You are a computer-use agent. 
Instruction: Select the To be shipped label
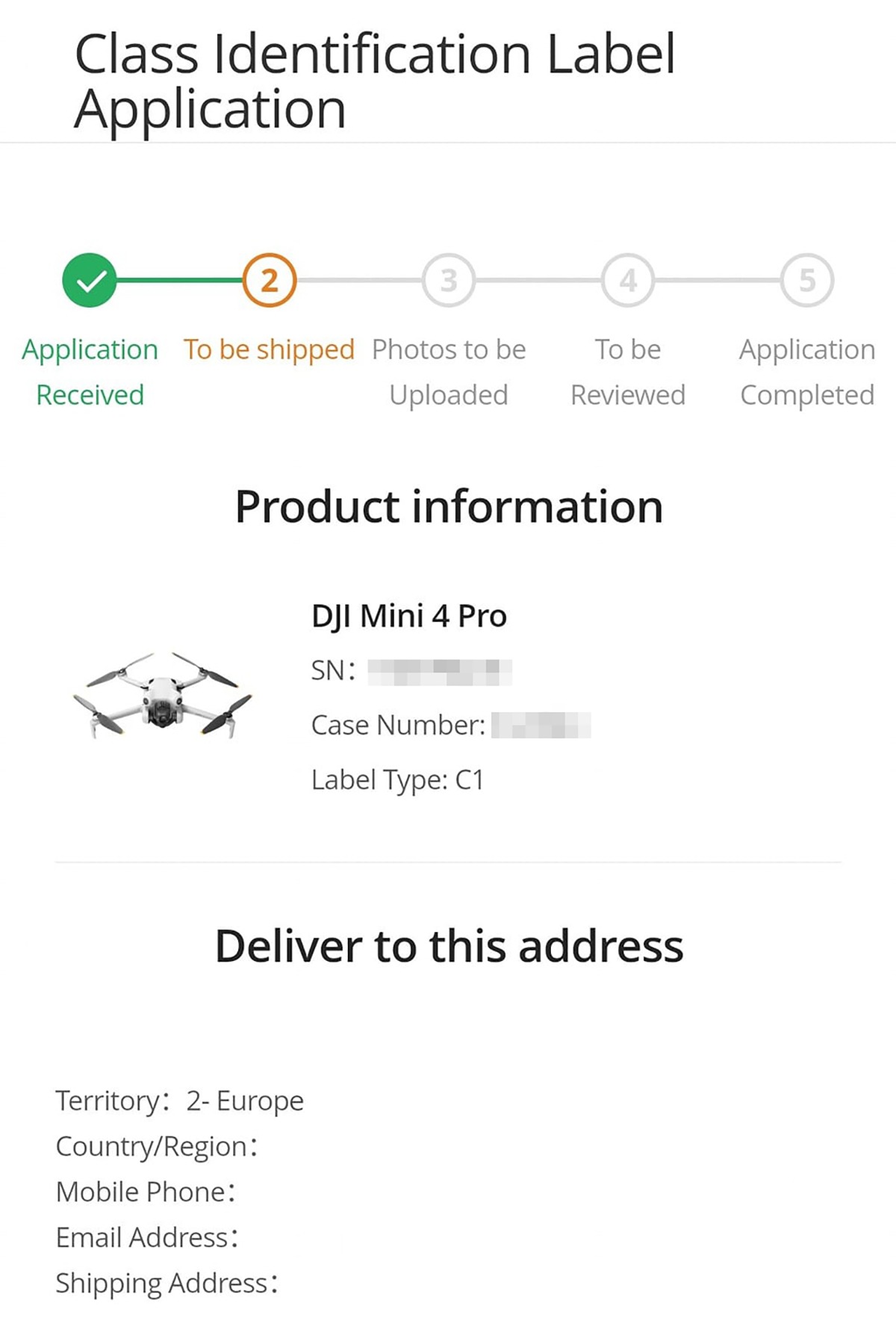click(270, 349)
